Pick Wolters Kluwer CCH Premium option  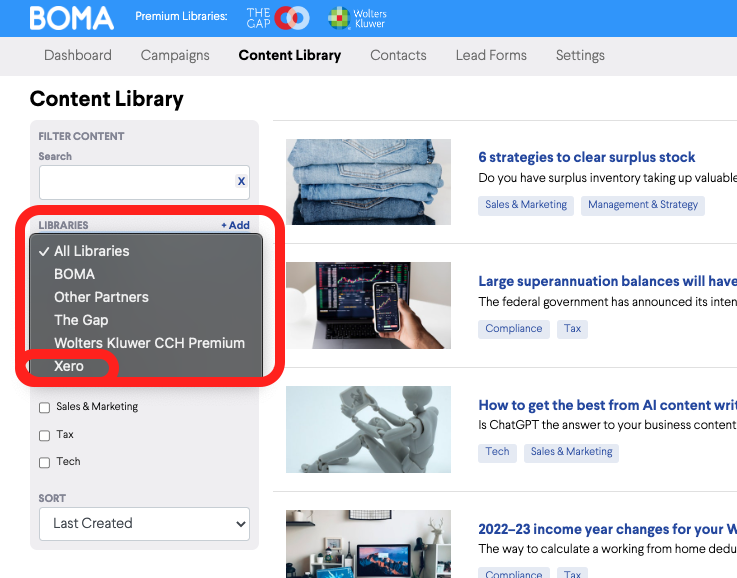tap(146, 343)
